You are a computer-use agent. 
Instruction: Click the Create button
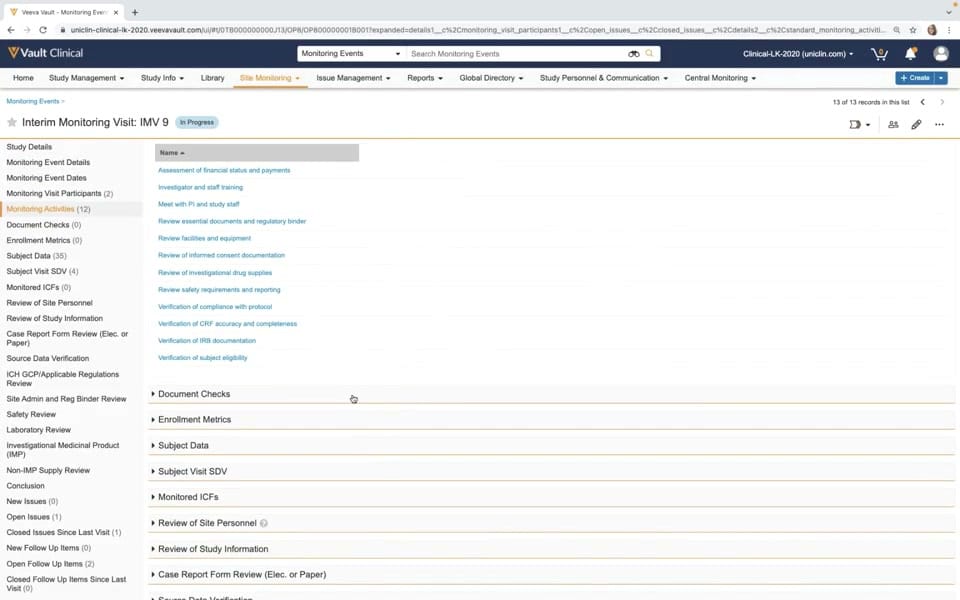(x=915, y=78)
